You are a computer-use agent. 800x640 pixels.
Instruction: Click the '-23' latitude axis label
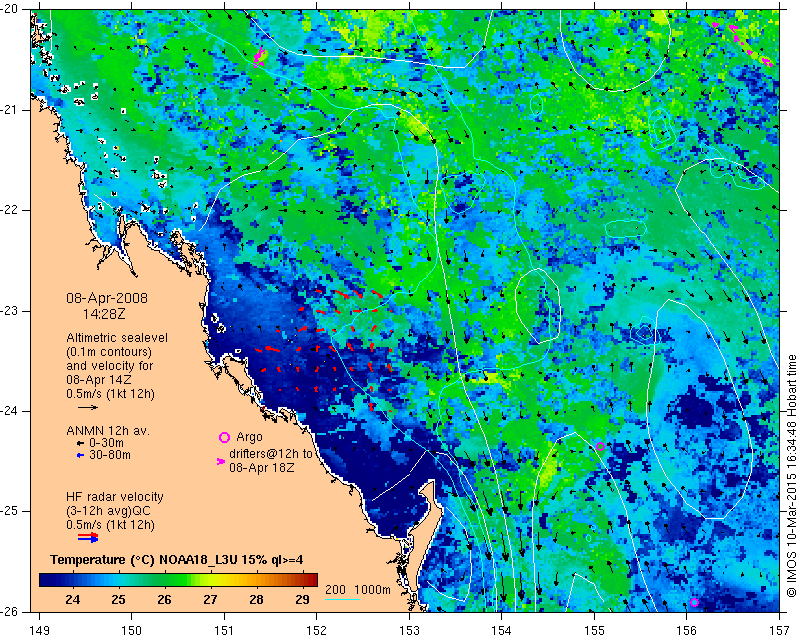click(9, 310)
